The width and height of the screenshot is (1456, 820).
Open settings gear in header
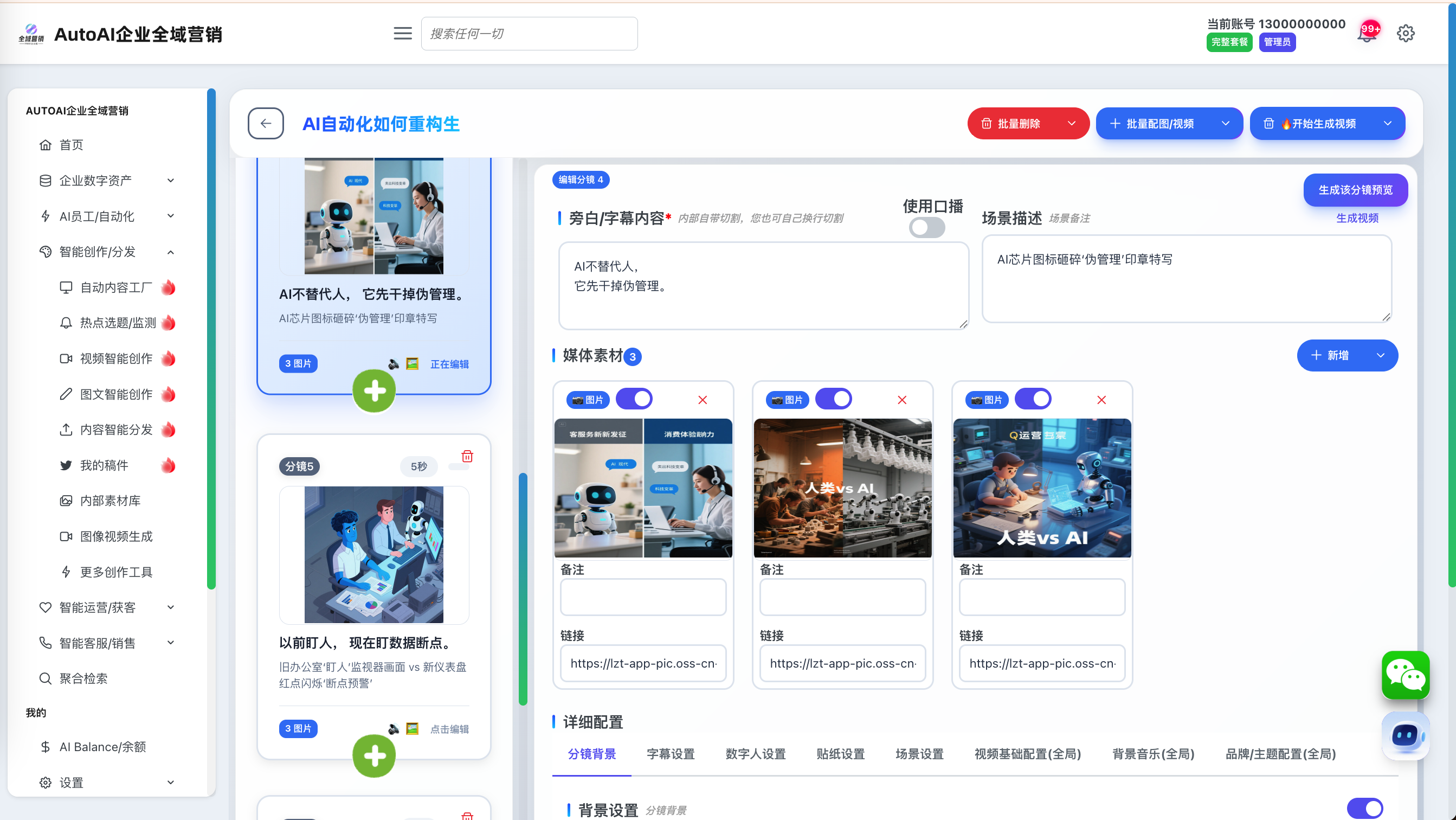coord(1405,34)
